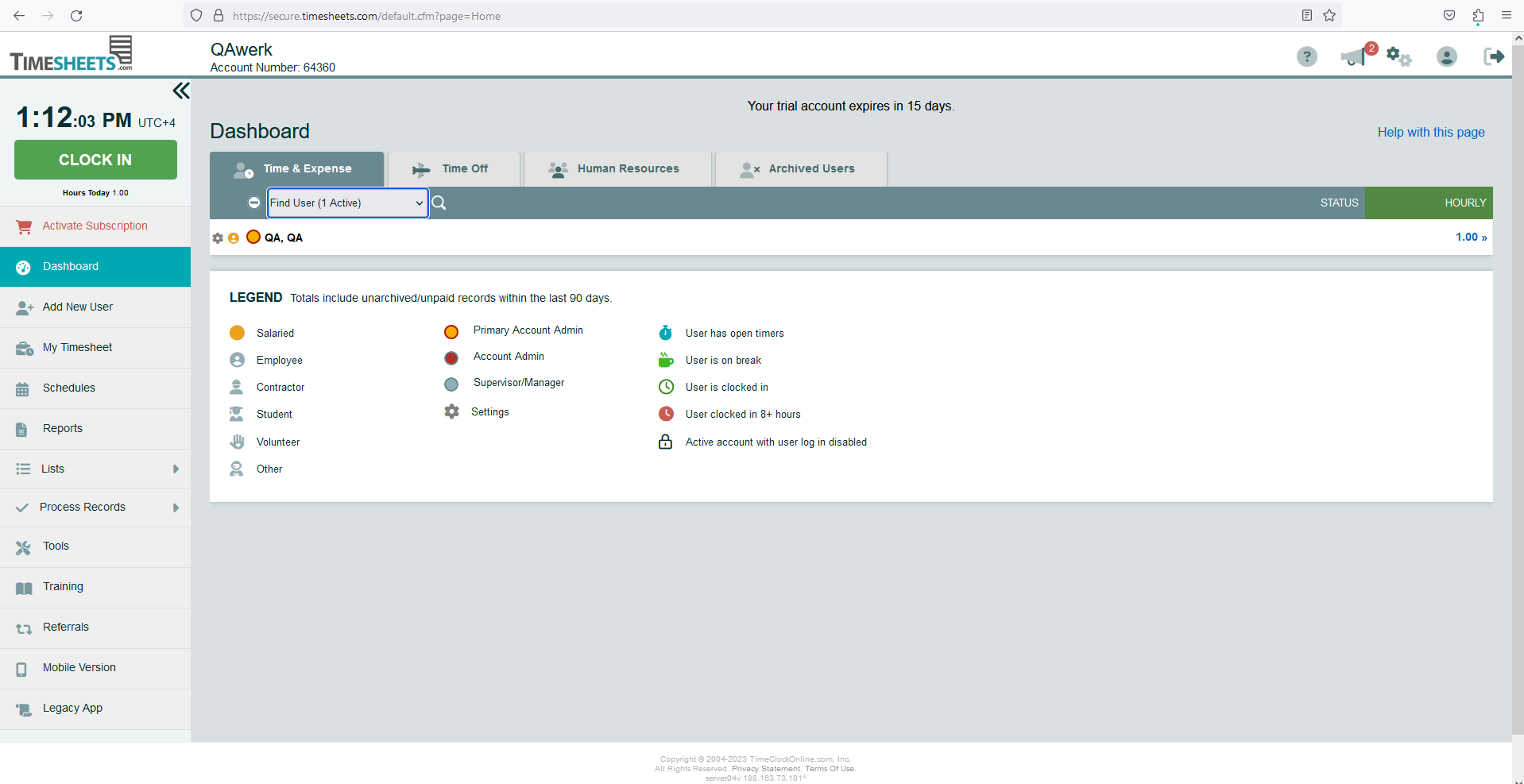Switch to Mobile Version
This screenshot has width=1524, height=784.
(x=95, y=668)
